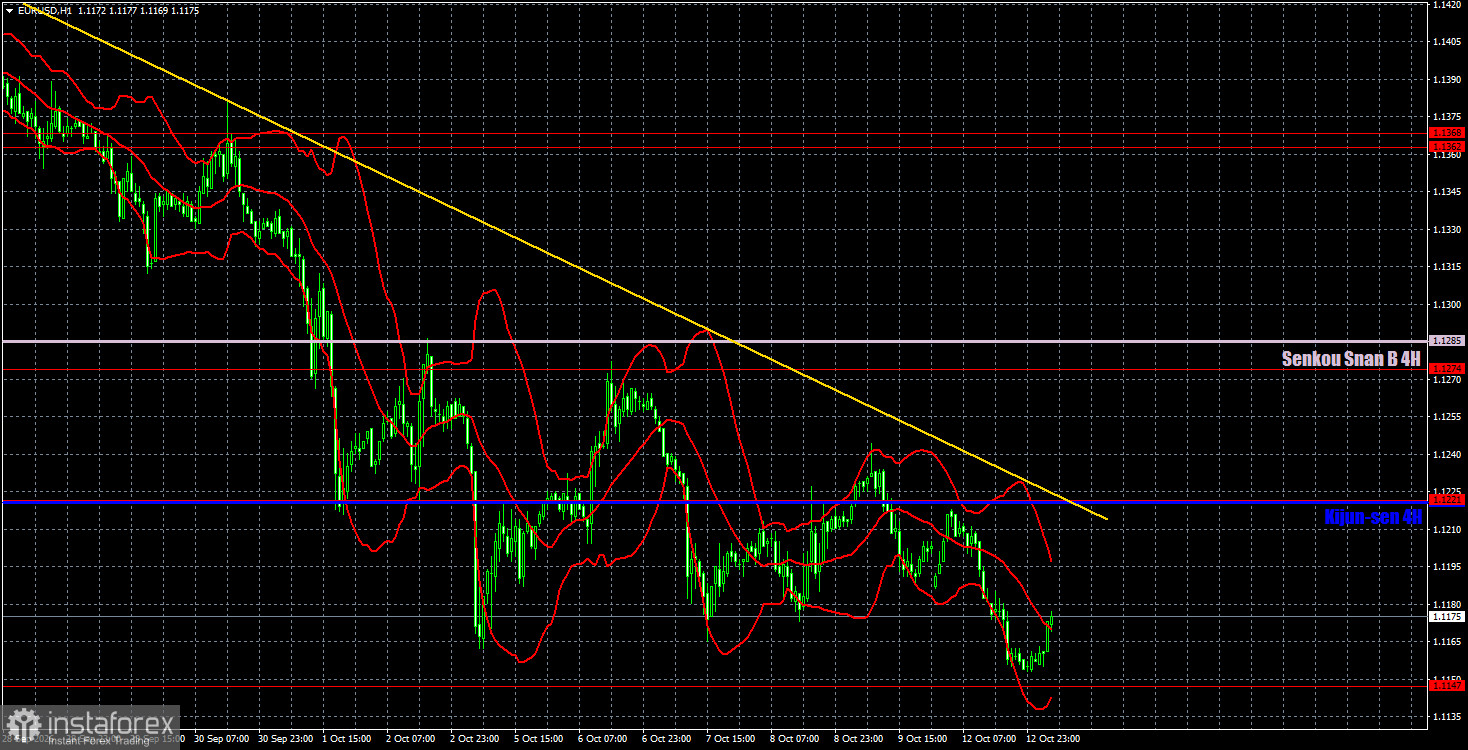Click the 1.1135 price axis label

pos(1447,717)
